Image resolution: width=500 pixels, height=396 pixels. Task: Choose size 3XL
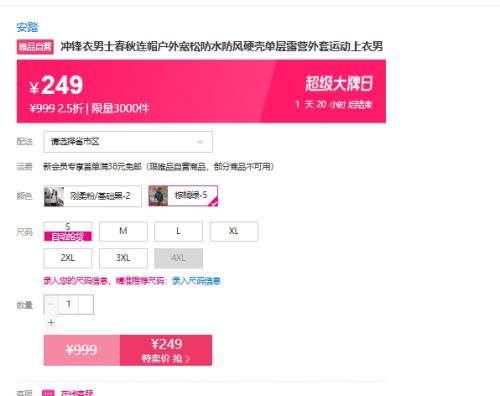(123, 258)
